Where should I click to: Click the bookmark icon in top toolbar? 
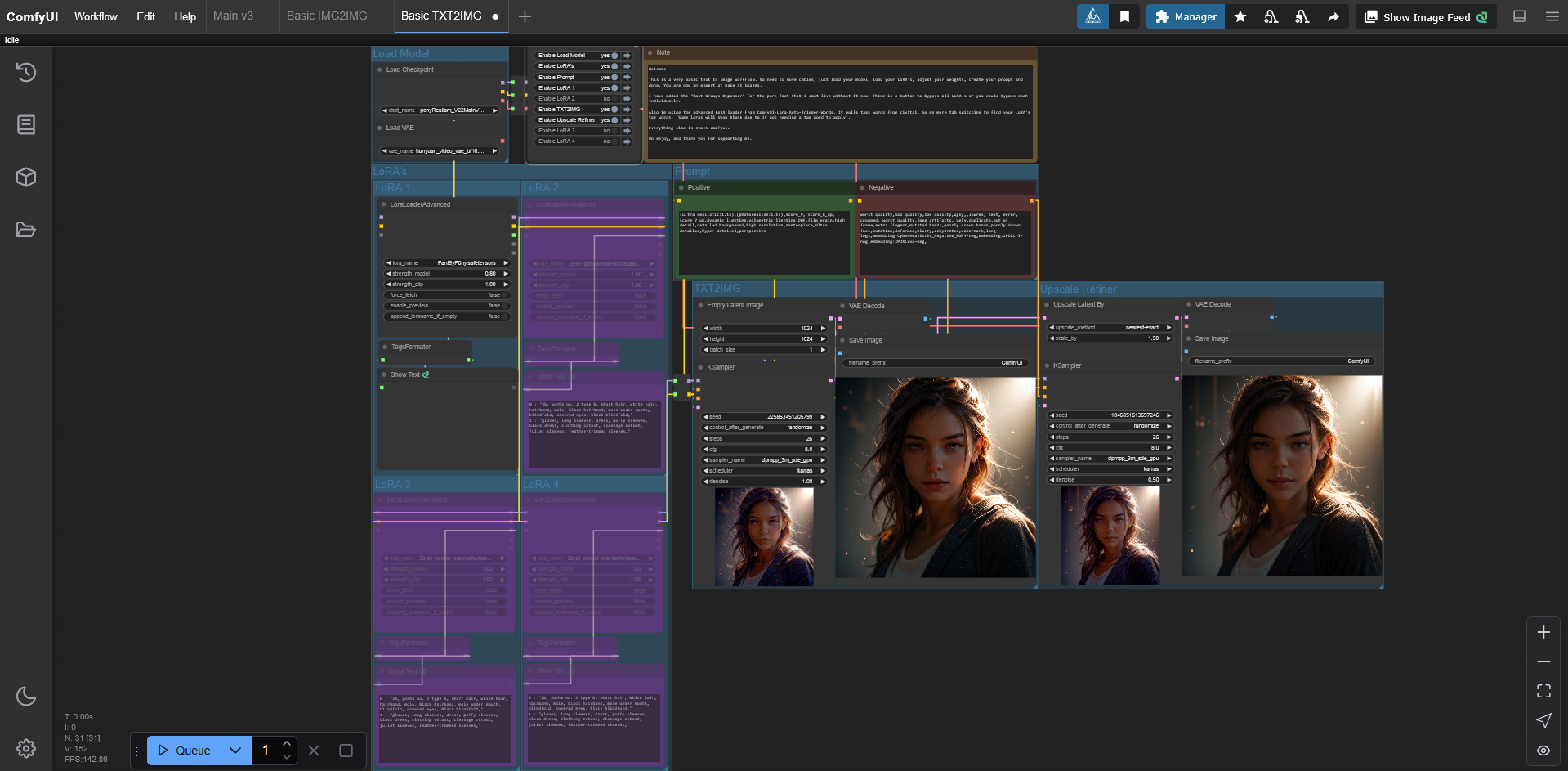click(x=1124, y=16)
